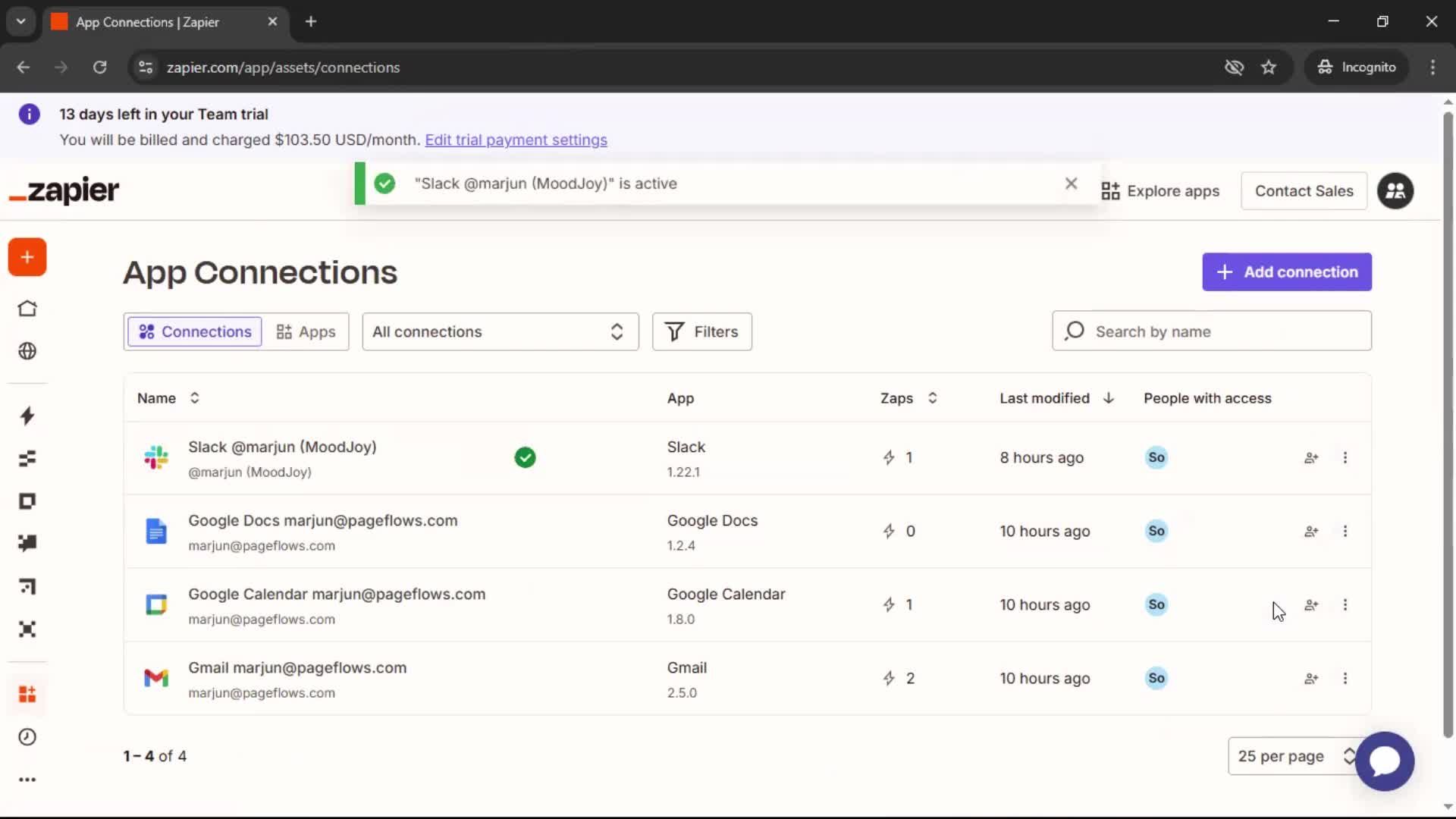Viewport: 1456px width, 819px height.
Task: Click the share access icon for Slack row
Action: (x=1311, y=458)
